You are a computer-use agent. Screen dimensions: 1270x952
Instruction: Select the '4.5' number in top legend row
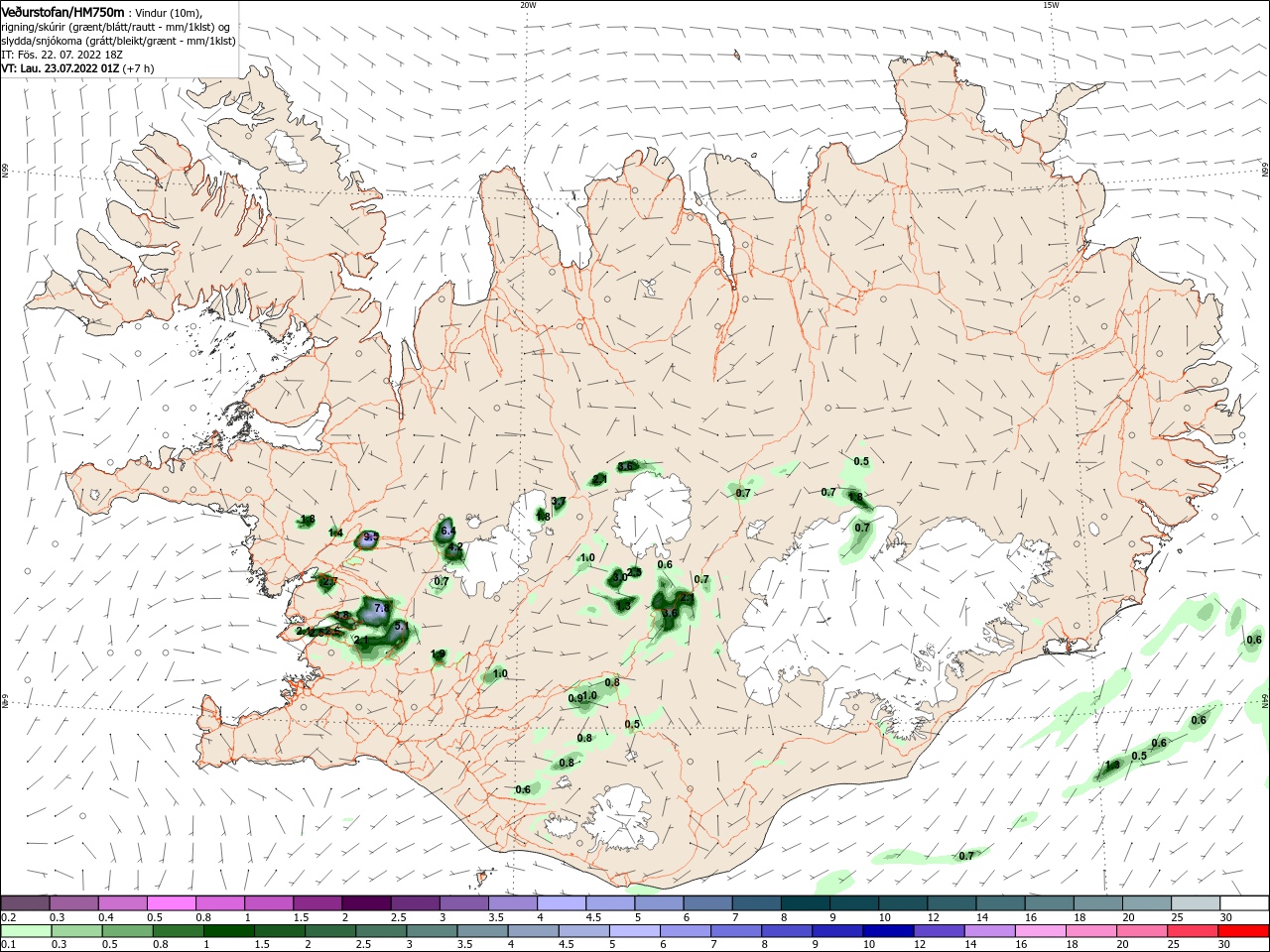tap(593, 917)
